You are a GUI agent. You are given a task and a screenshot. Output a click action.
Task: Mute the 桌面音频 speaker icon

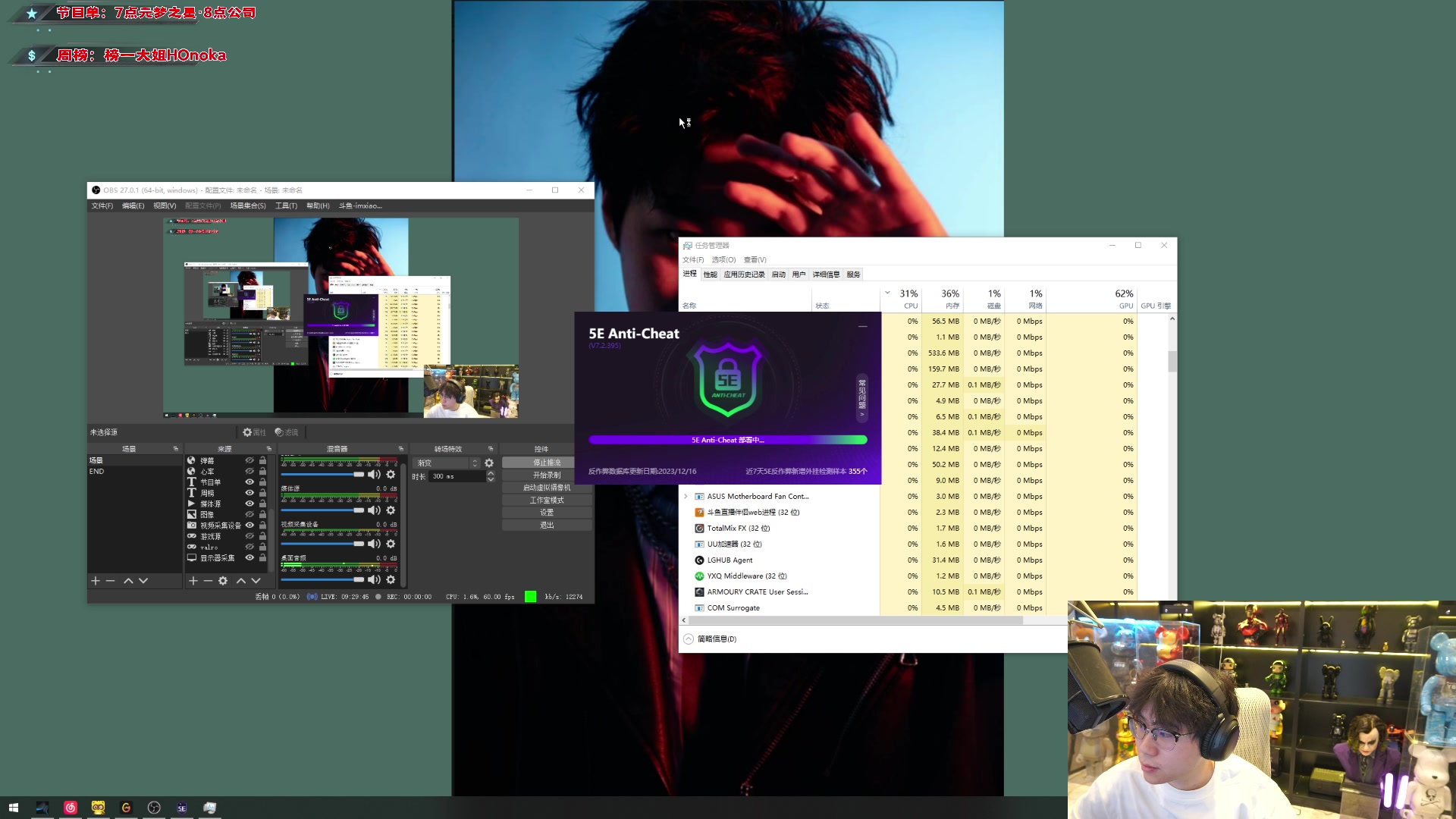374,579
